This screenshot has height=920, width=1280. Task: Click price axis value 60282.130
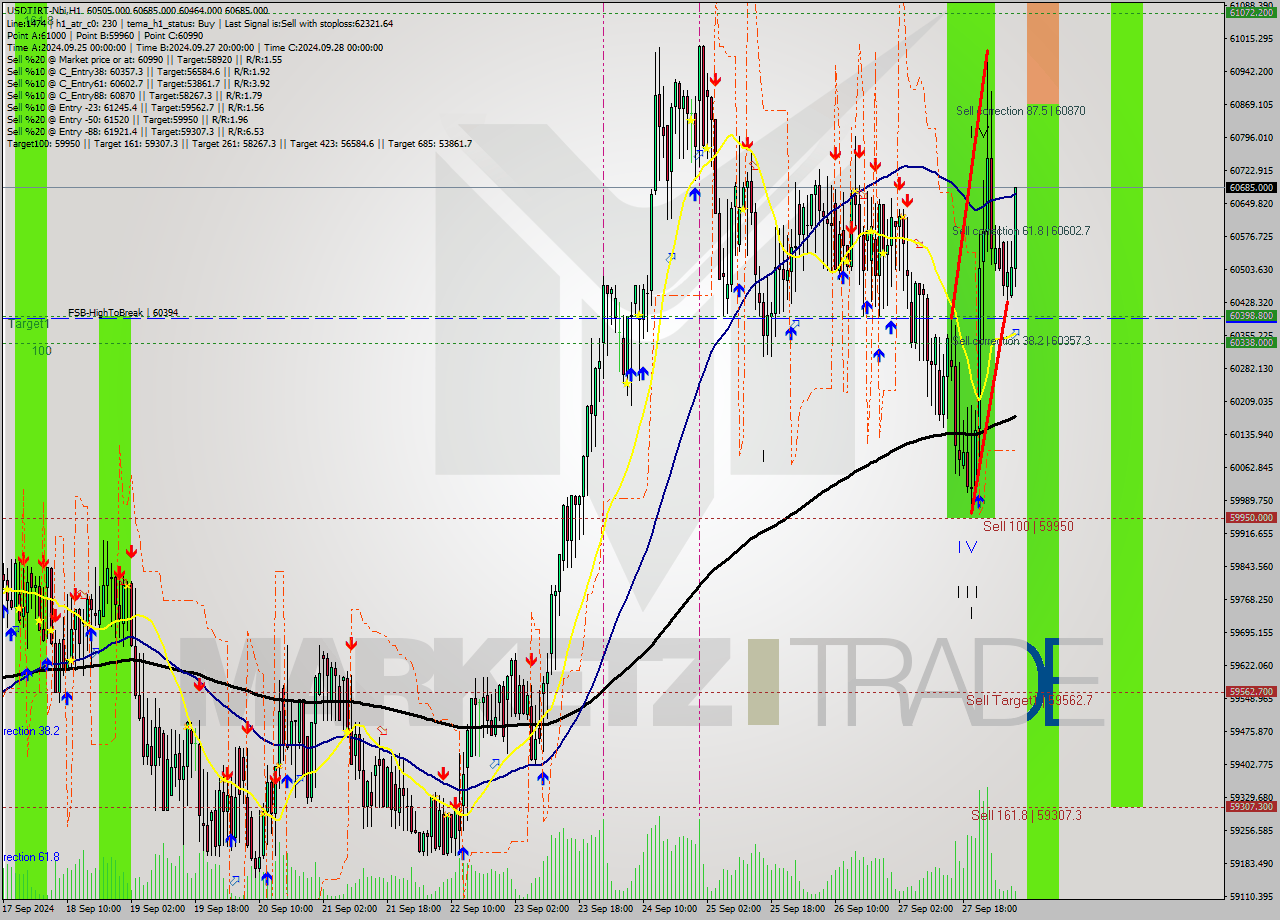[x=1251, y=368]
